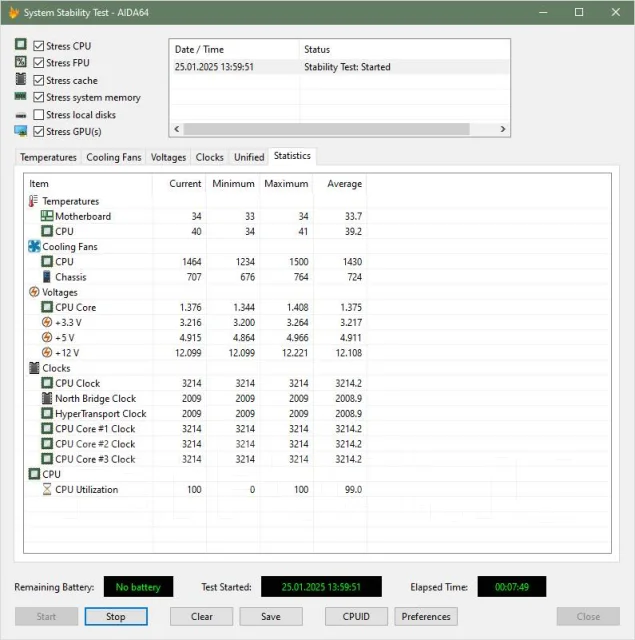Viewport: 635px width, 640px height.
Task: Stop the stability test
Action: 116,616
